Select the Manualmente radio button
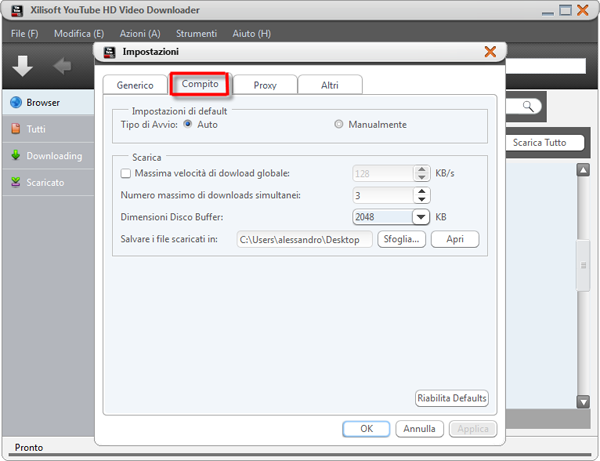The height and width of the screenshot is (461, 600). point(339,124)
